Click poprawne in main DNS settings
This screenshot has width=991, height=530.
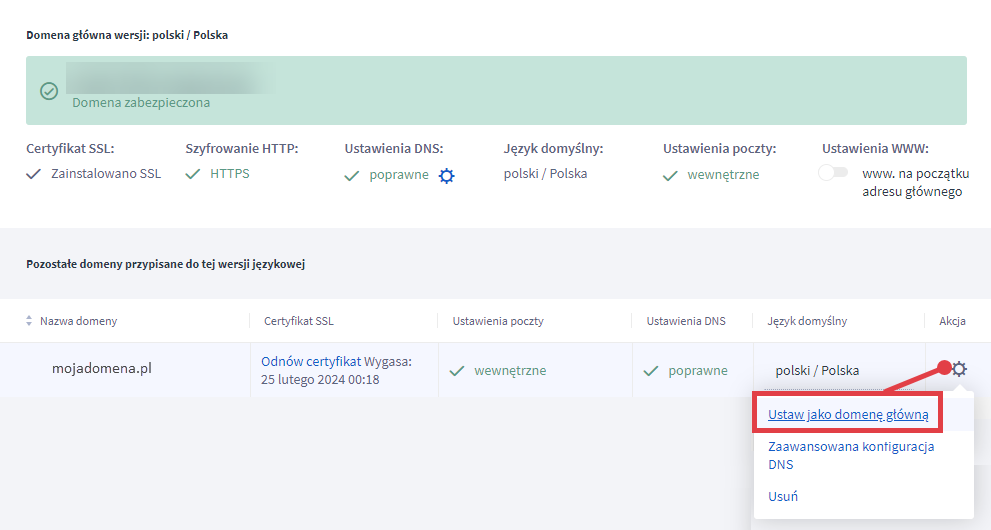click(x=399, y=175)
